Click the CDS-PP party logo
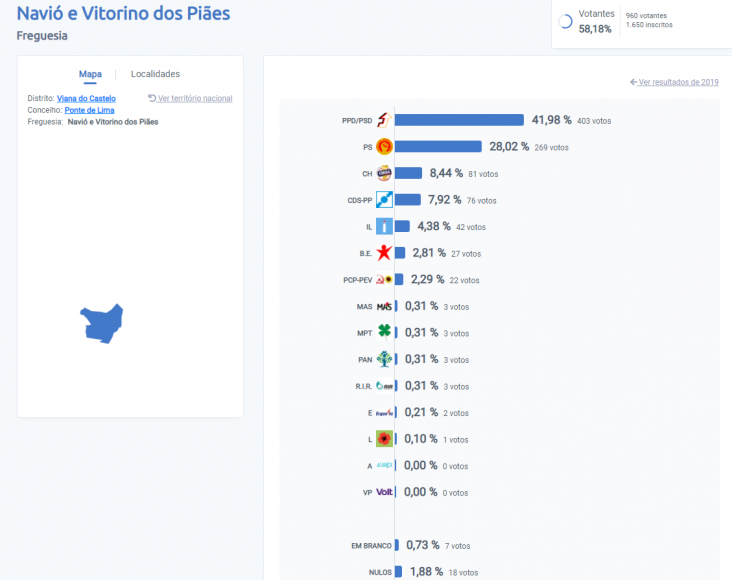The image size is (732, 580). coord(383,200)
